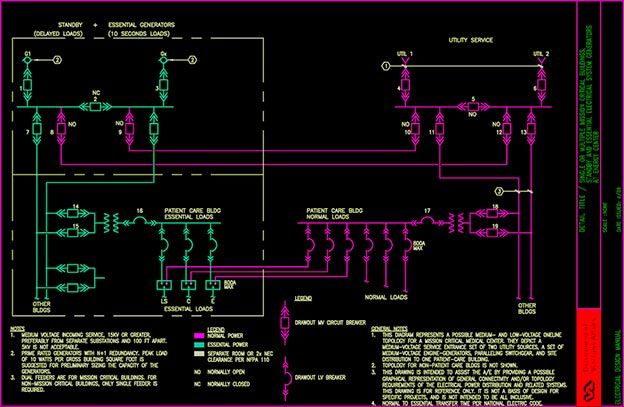Select the Gx generator symbol
The width and height of the screenshot is (624, 407).
pyautogui.click(x=162, y=59)
